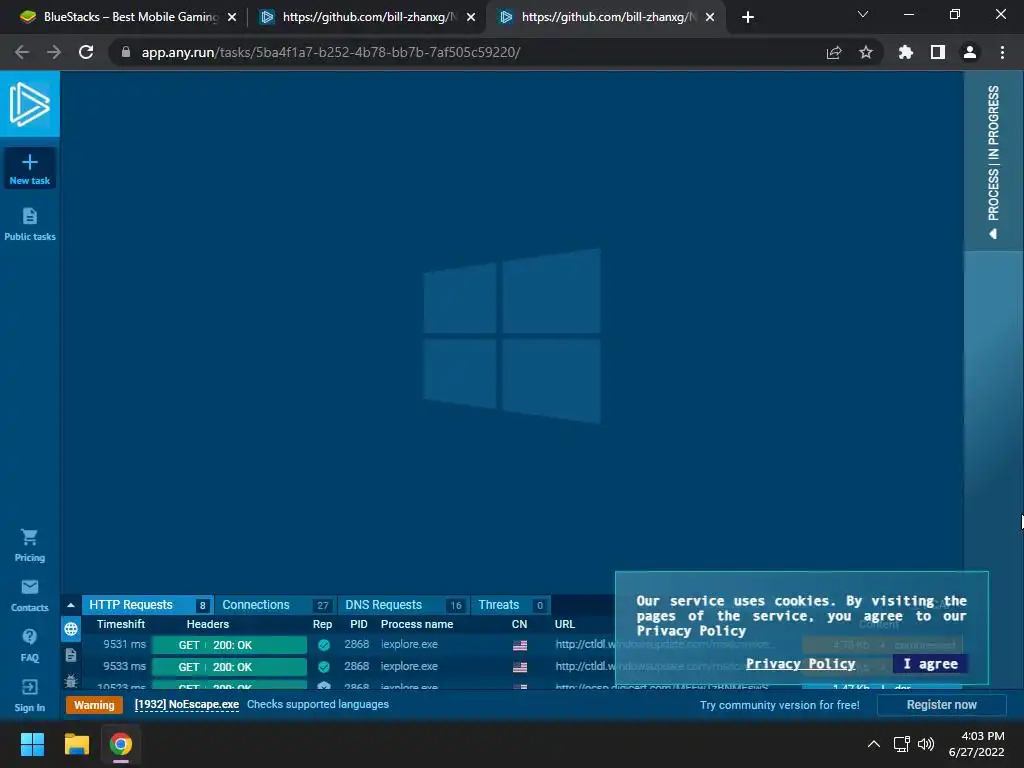Go back to the previous page
The width and height of the screenshot is (1024, 768).
[22, 52]
